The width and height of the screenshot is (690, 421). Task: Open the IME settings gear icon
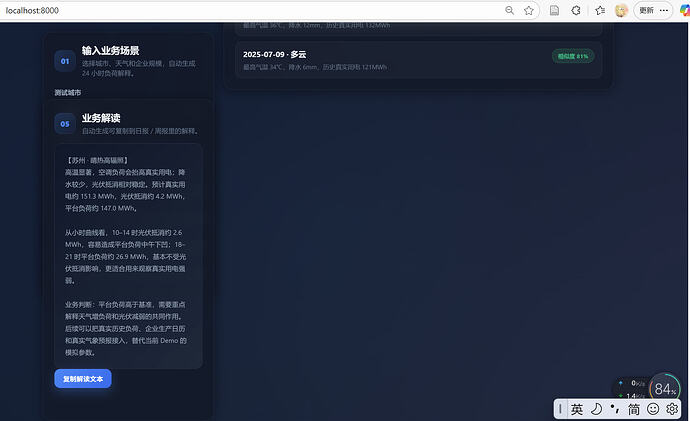pos(672,409)
